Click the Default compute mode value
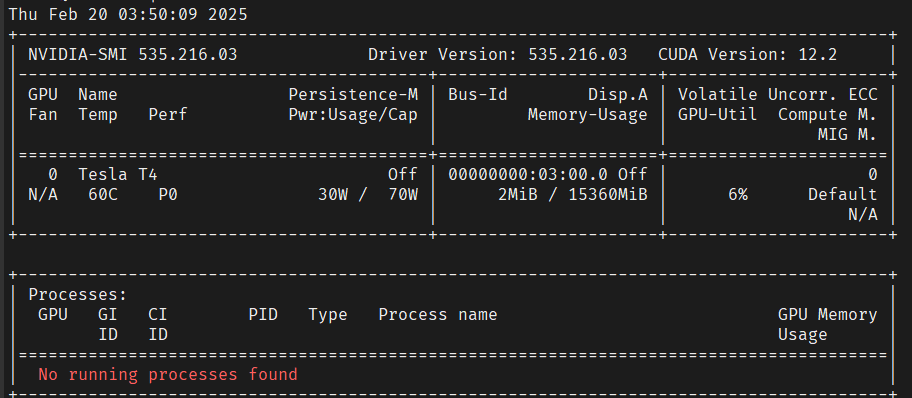This screenshot has width=912, height=398. click(x=842, y=194)
